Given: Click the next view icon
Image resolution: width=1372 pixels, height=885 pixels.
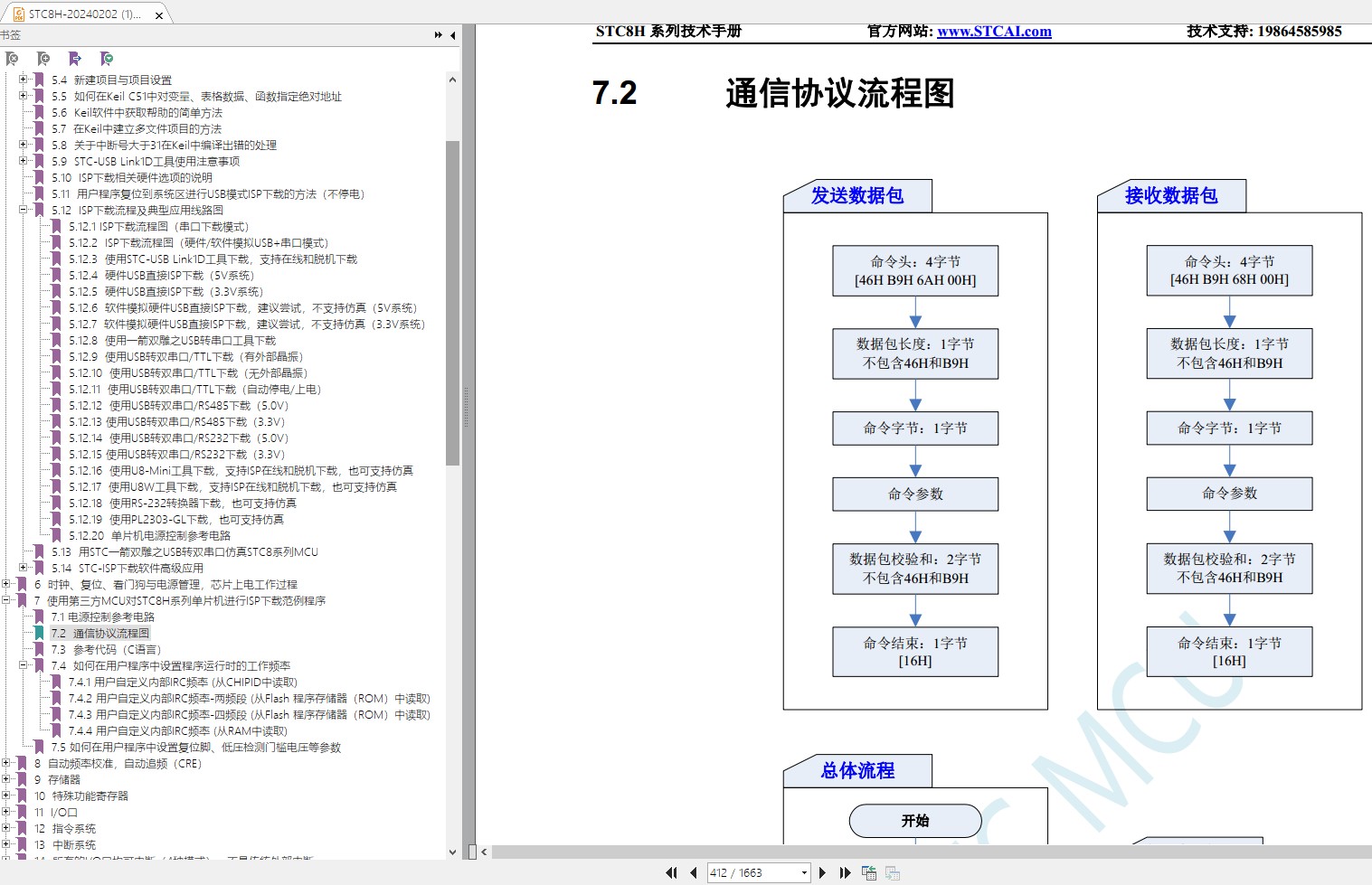Looking at the screenshot, I should (893, 872).
